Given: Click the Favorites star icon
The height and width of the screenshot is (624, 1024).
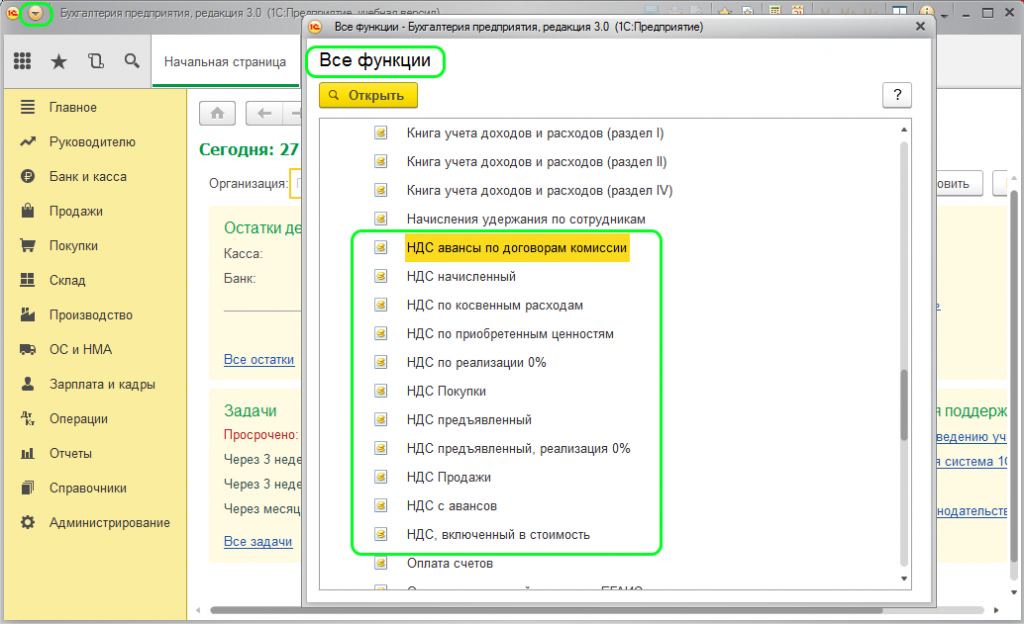Looking at the screenshot, I should (59, 61).
